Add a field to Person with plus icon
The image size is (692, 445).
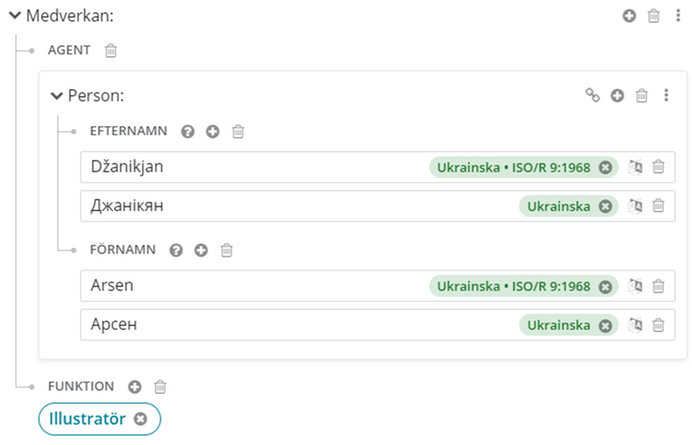[x=617, y=96]
